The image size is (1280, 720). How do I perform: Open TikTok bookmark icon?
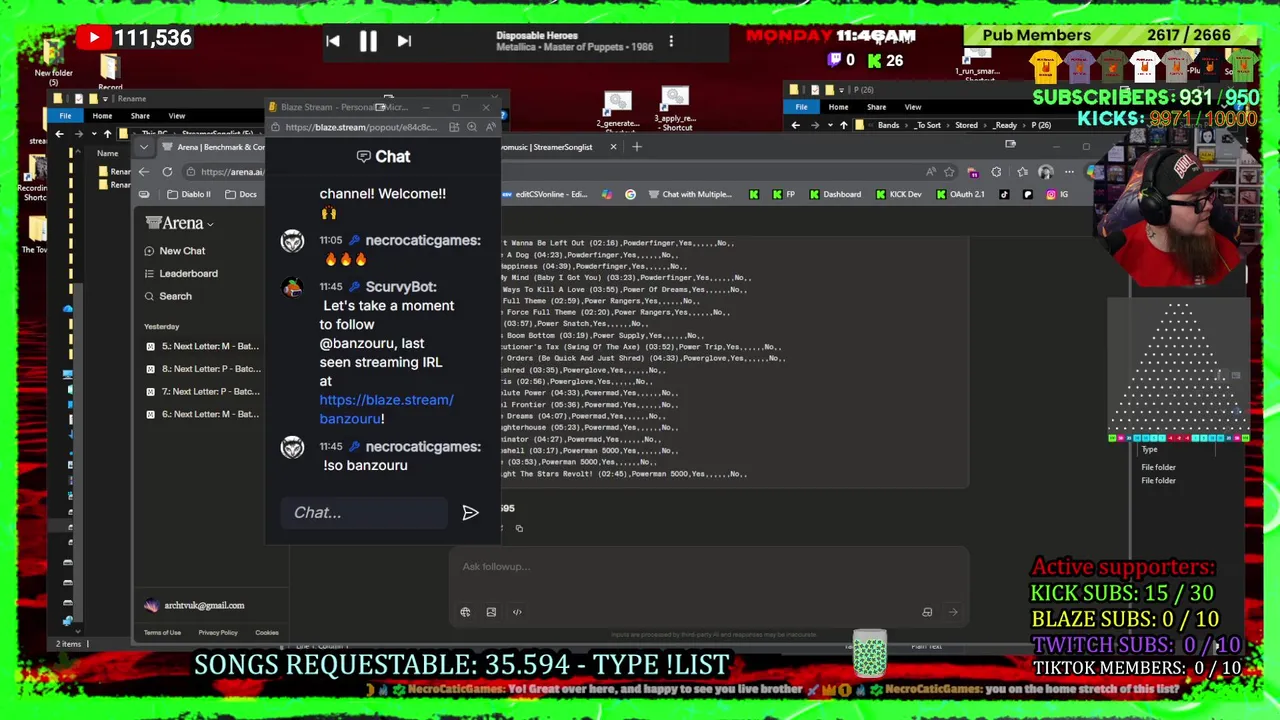point(1005,194)
